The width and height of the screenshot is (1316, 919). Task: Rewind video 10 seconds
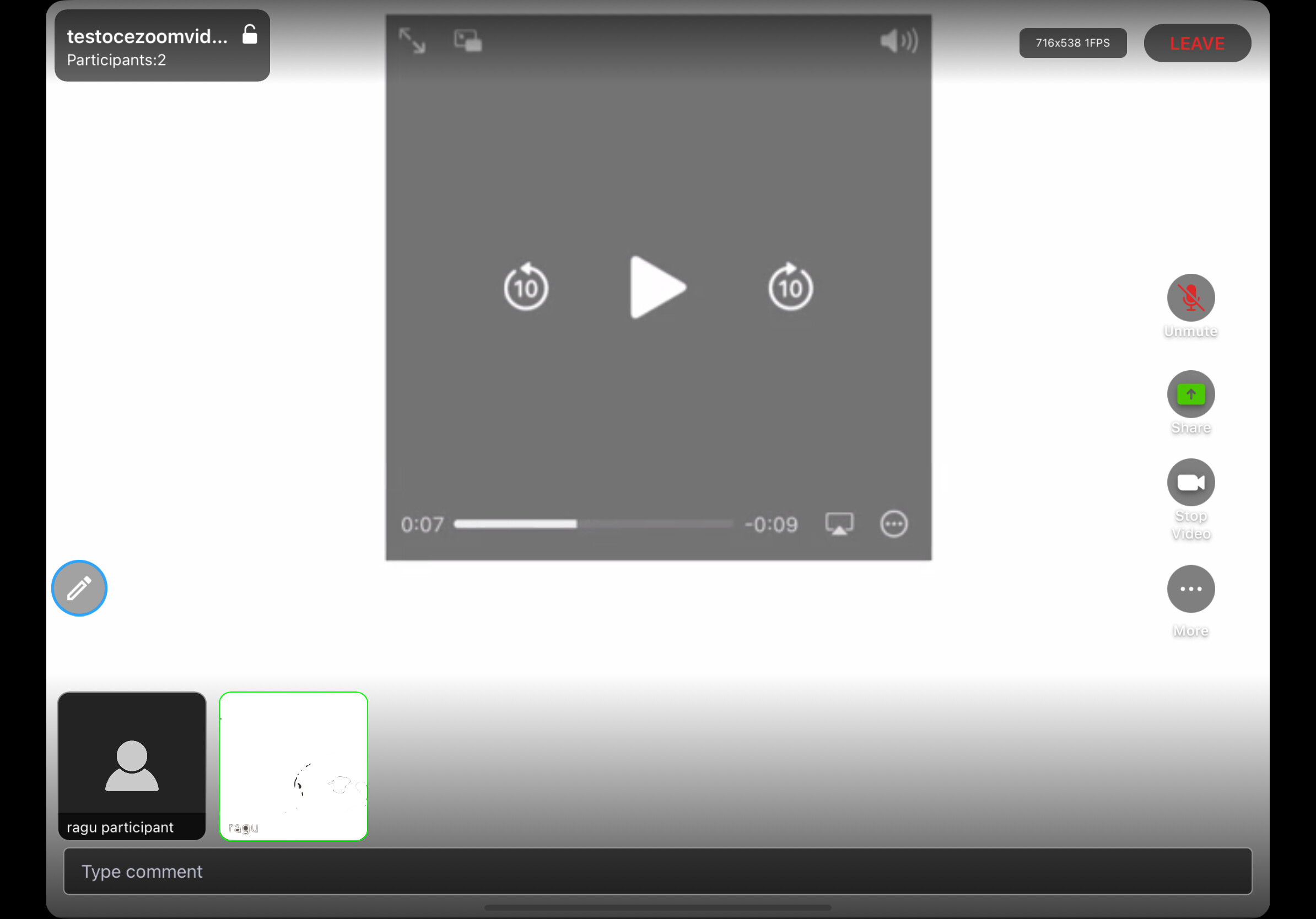coord(526,287)
